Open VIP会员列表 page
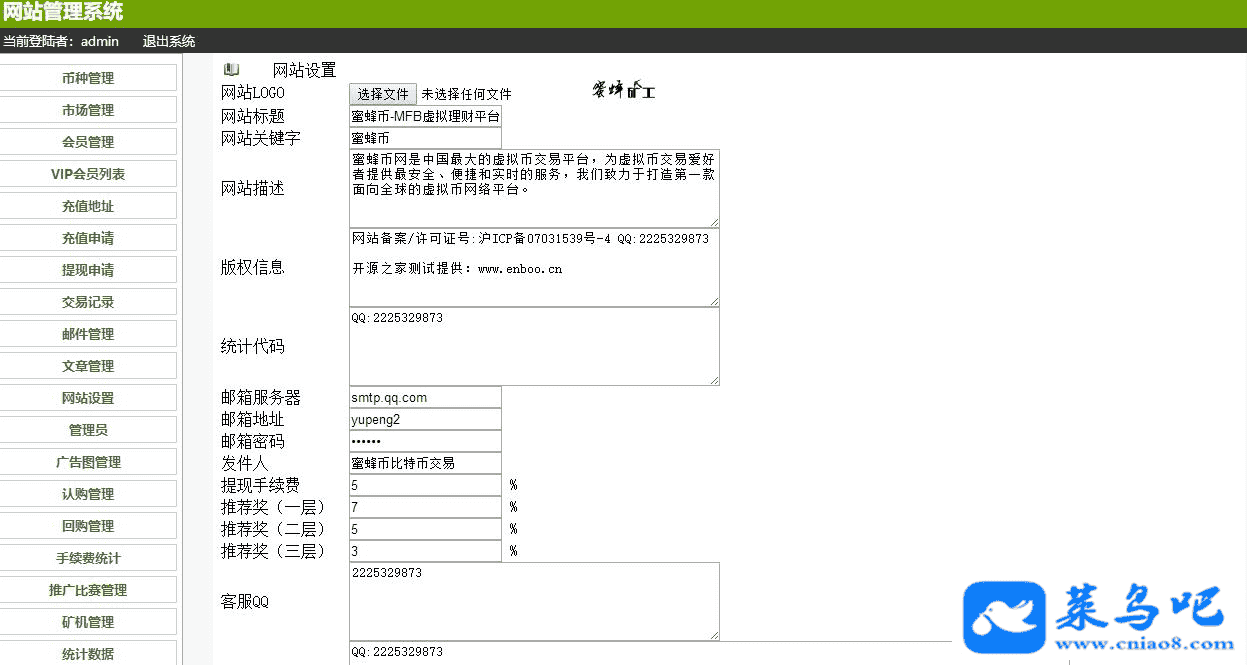Screen dimensions: 1247x665 point(88,174)
